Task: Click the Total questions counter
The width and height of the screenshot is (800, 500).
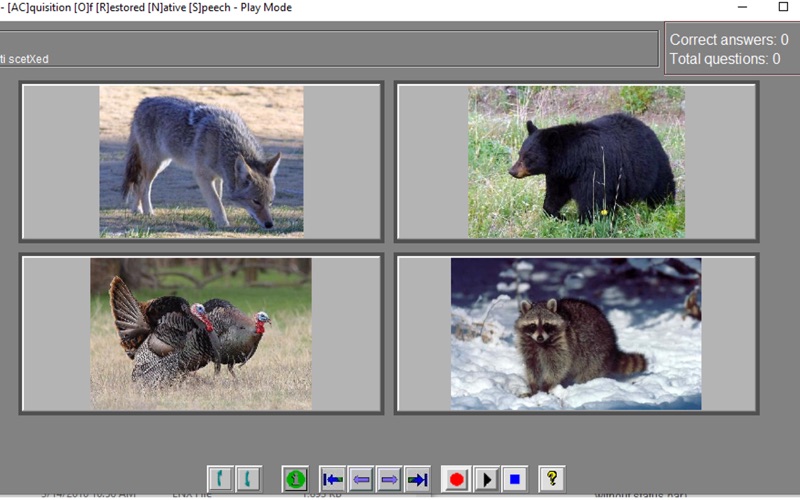Action: click(724, 59)
